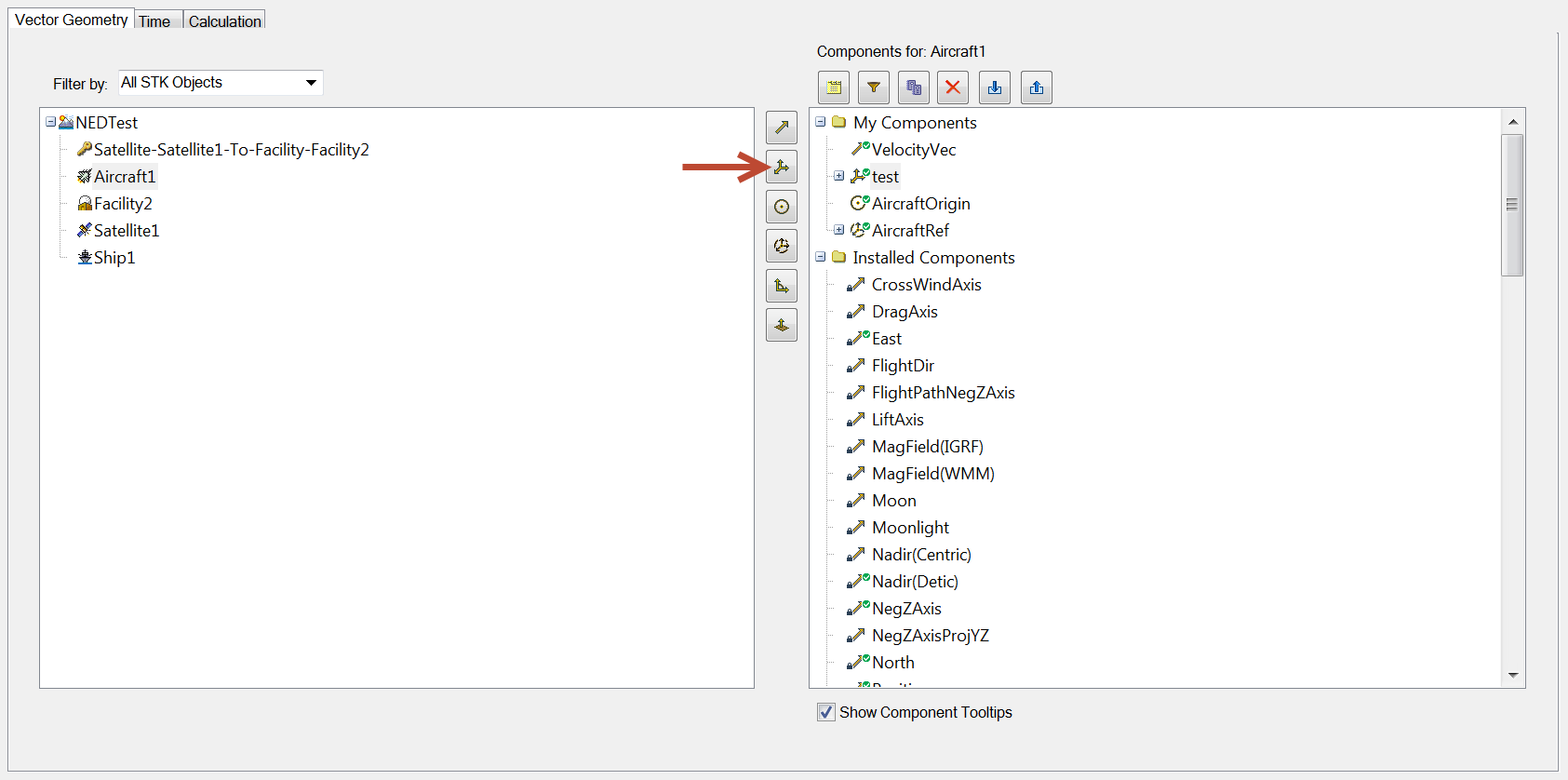Select the East vector
Viewport: 1568px width, 780px height.
887,338
